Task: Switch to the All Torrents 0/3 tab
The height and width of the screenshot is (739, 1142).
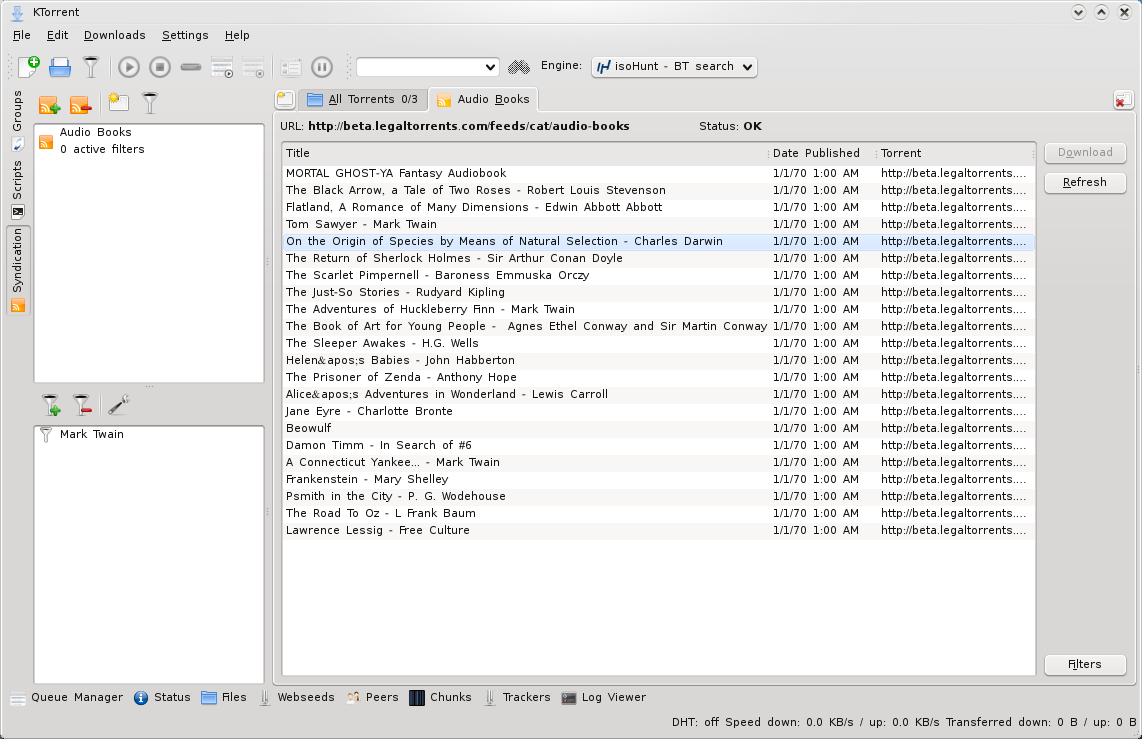Action: (x=363, y=99)
